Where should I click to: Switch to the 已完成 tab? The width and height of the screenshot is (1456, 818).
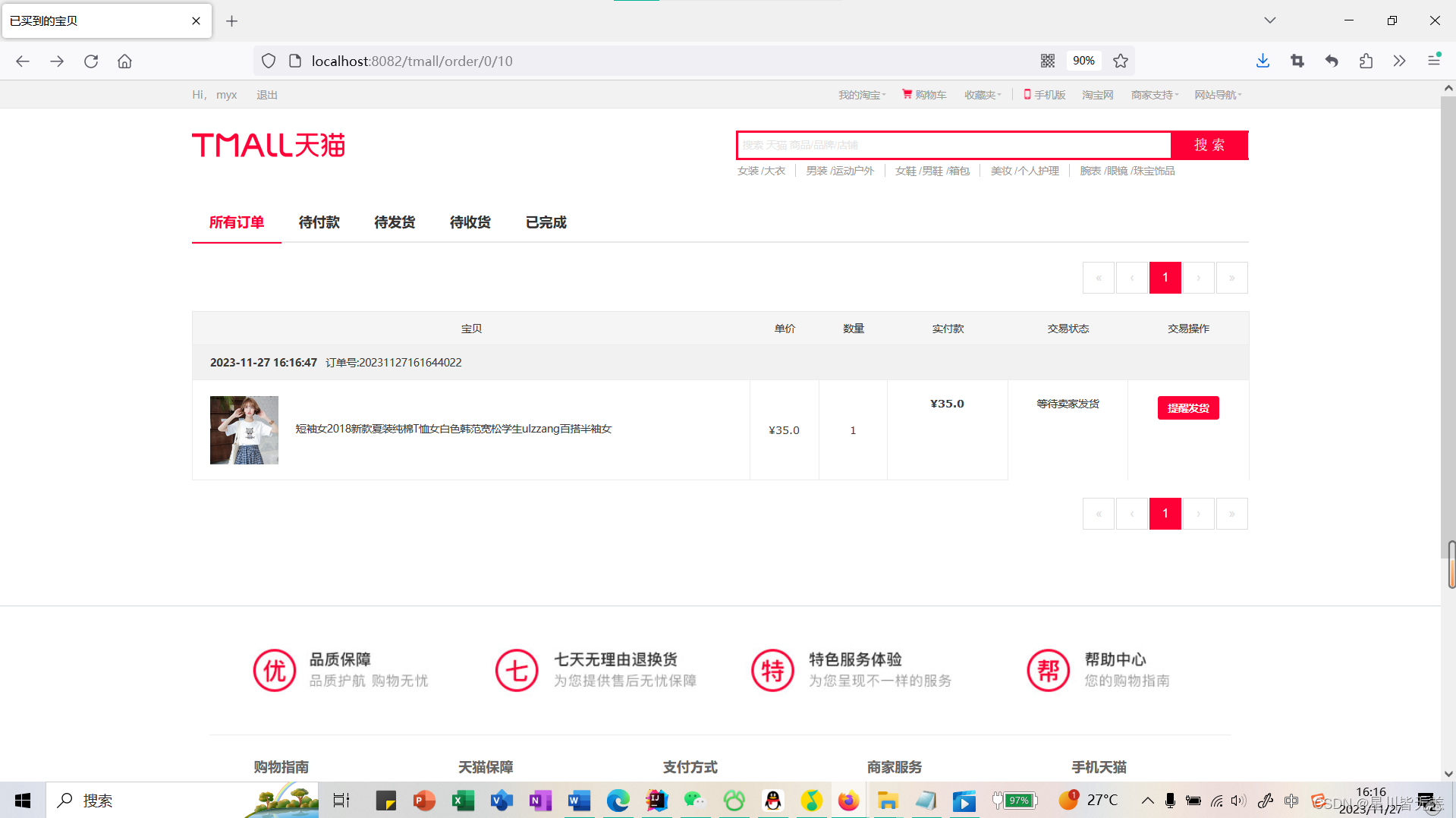[x=546, y=222]
